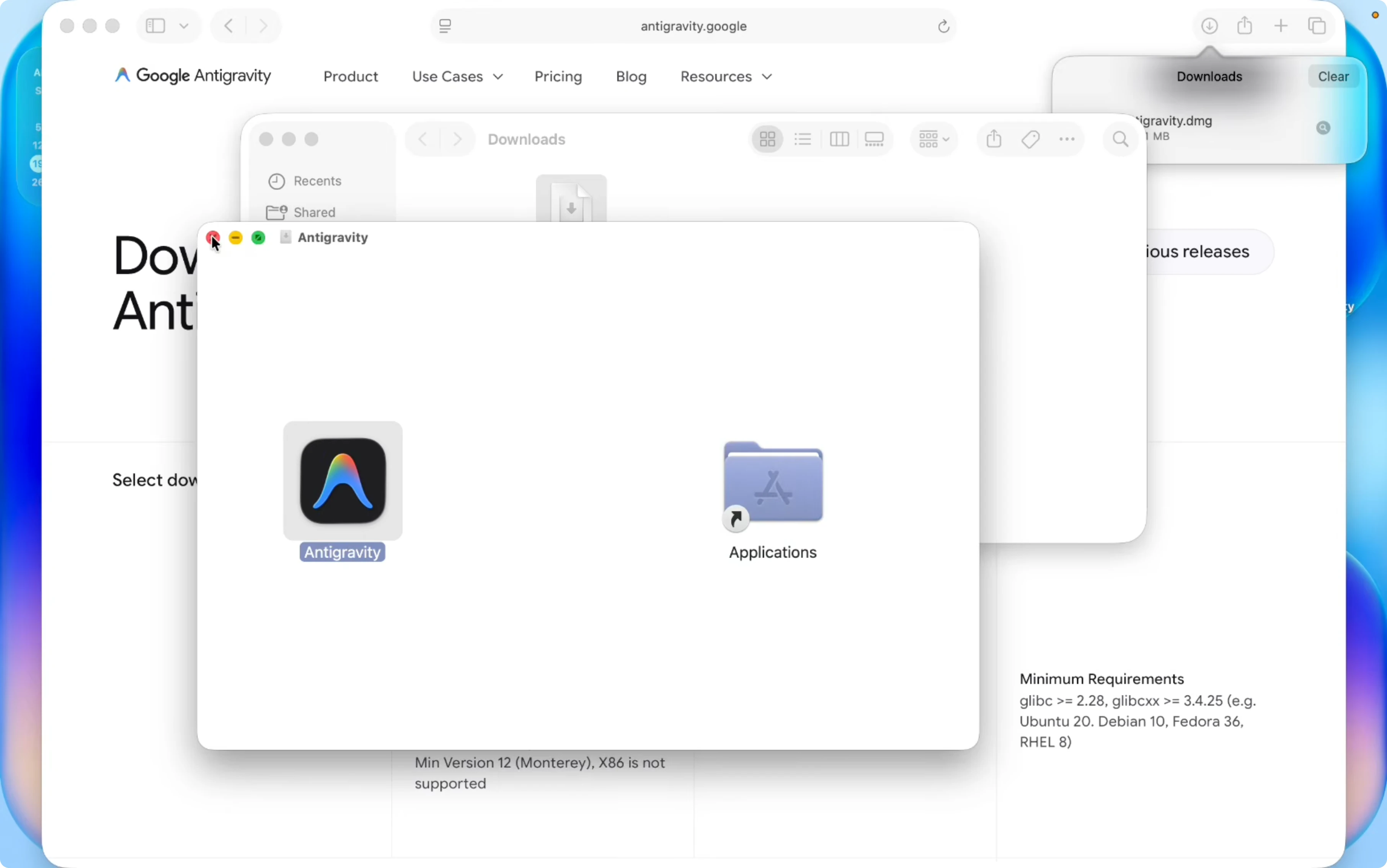Screen dimensions: 1387x868
Task: Zoom the Antigravity disk image window with green button
Action: [258, 238]
